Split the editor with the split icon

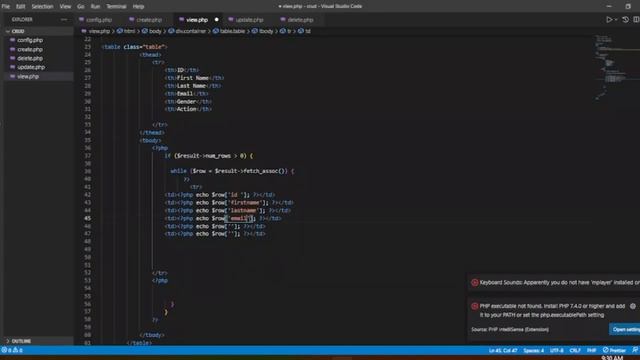pyautogui.click(x=636, y=20)
